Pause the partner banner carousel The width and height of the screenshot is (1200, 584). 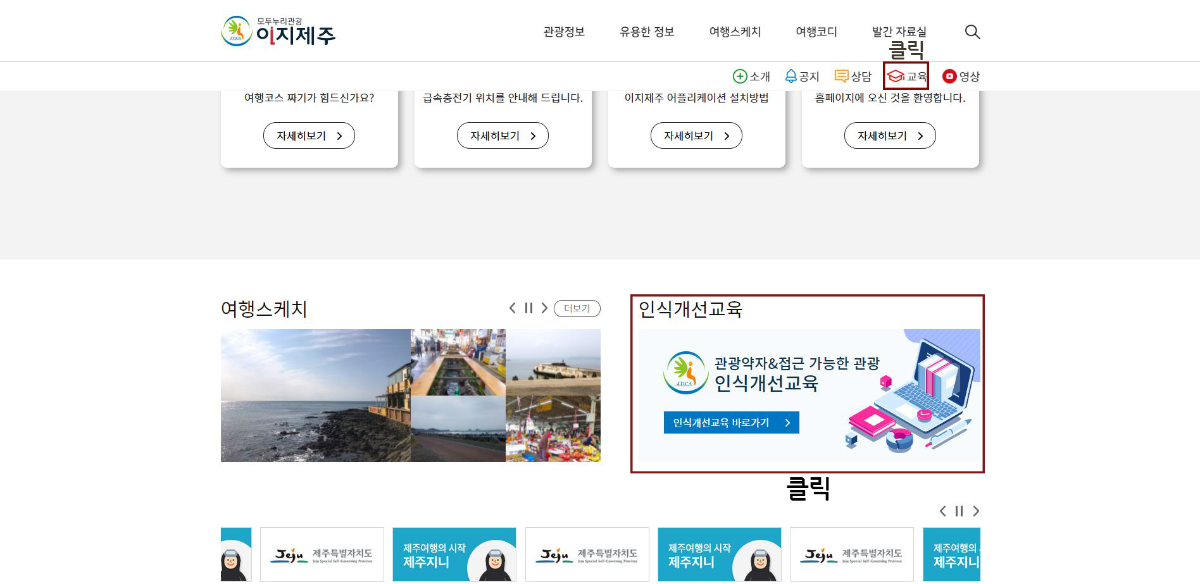(959, 511)
